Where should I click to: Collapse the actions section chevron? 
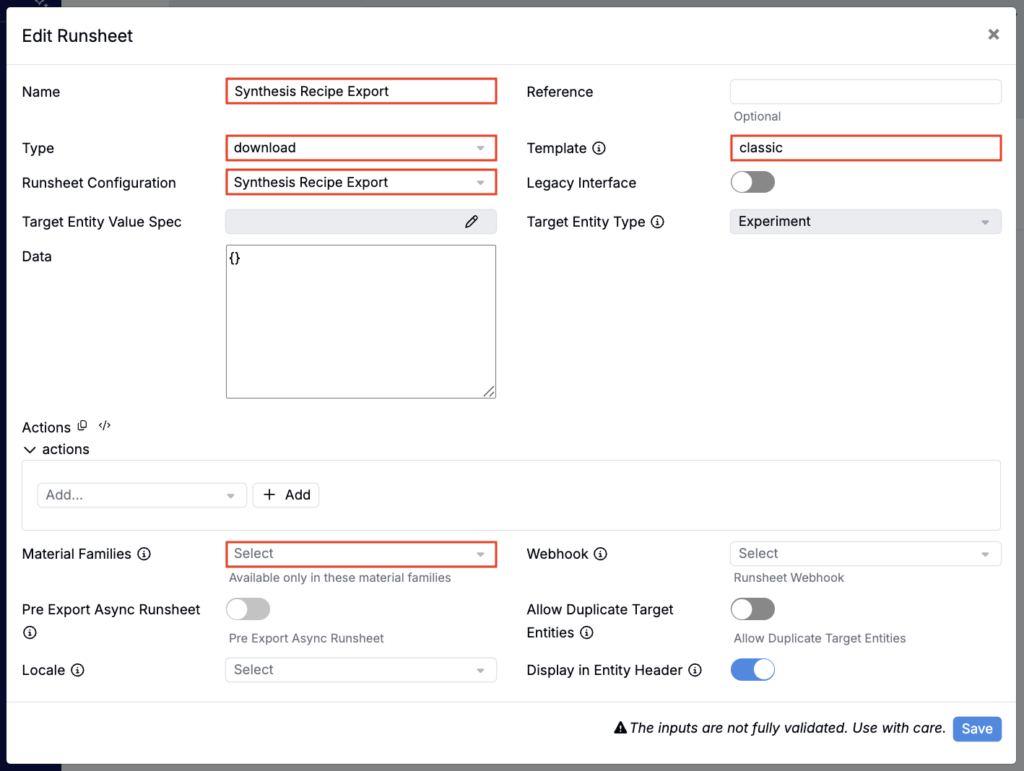tap(28, 450)
